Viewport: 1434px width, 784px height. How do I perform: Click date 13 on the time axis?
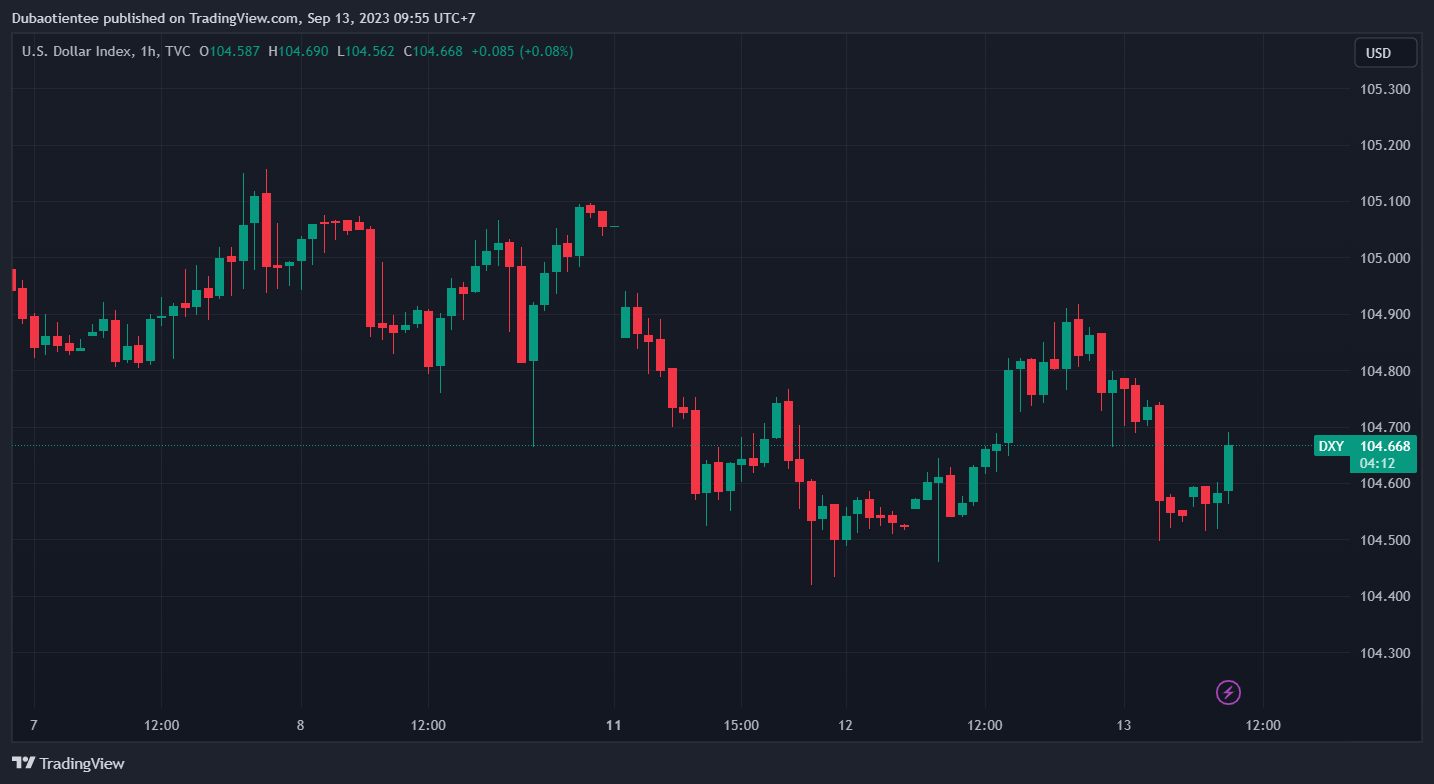1123,725
